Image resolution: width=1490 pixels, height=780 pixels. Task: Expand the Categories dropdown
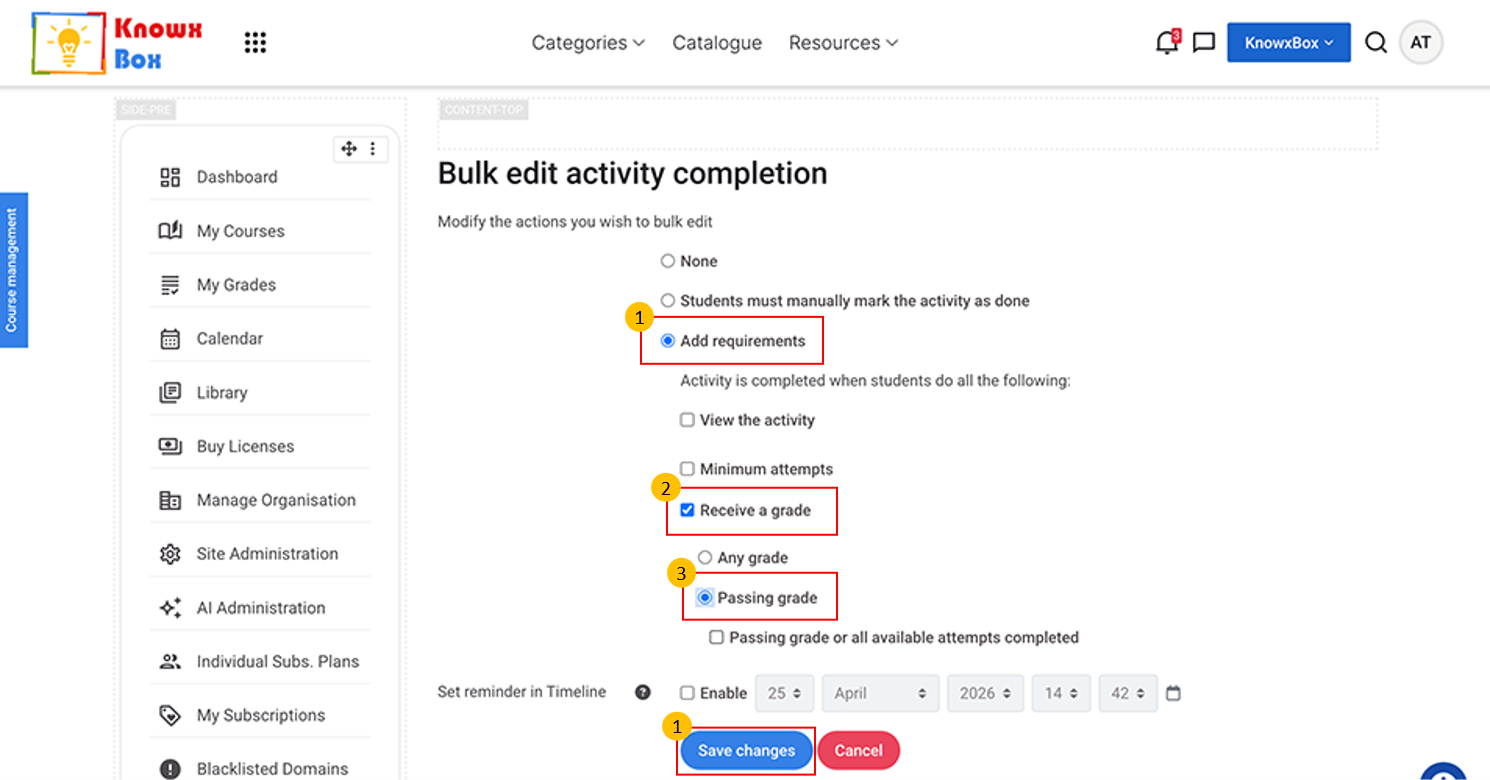pyautogui.click(x=588, y=43)
